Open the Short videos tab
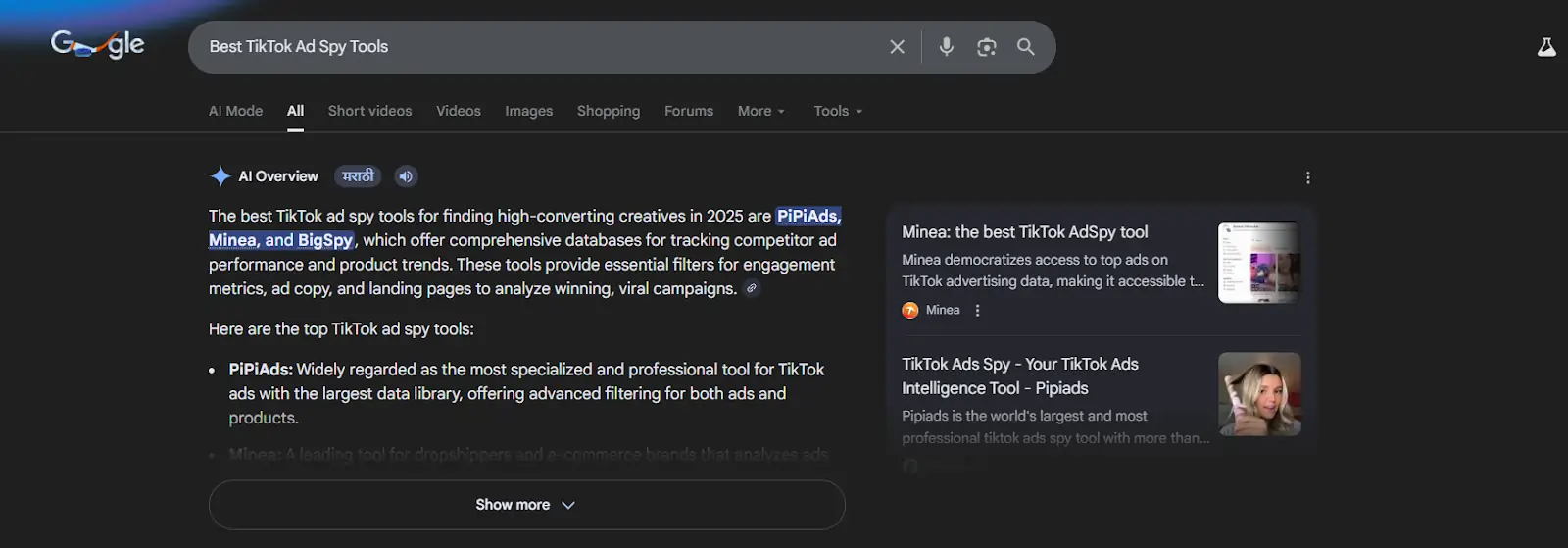This screenshot has height=548, width=1568. point(369,111)
